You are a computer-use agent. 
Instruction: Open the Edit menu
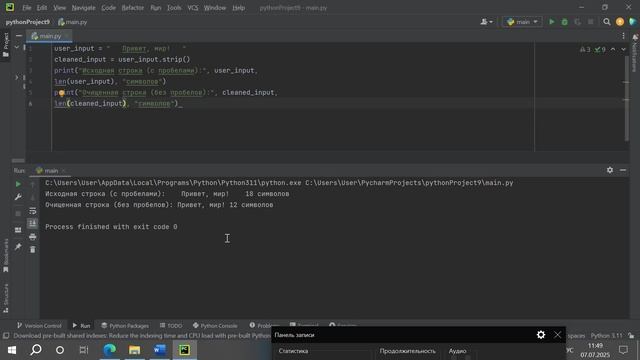coord(42,8)
